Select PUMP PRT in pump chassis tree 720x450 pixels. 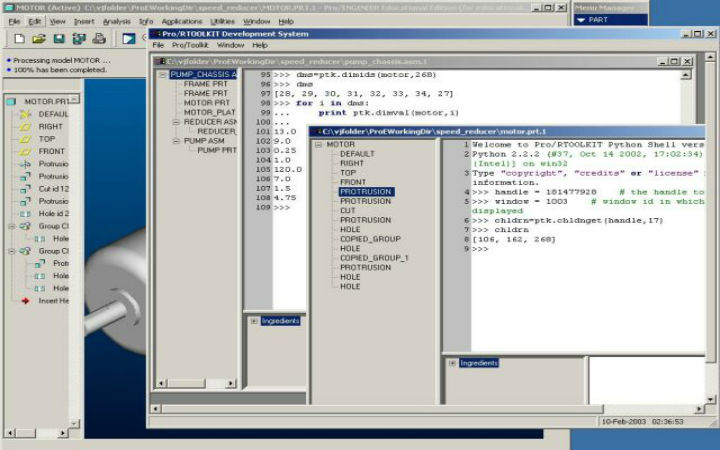(217, 150)
